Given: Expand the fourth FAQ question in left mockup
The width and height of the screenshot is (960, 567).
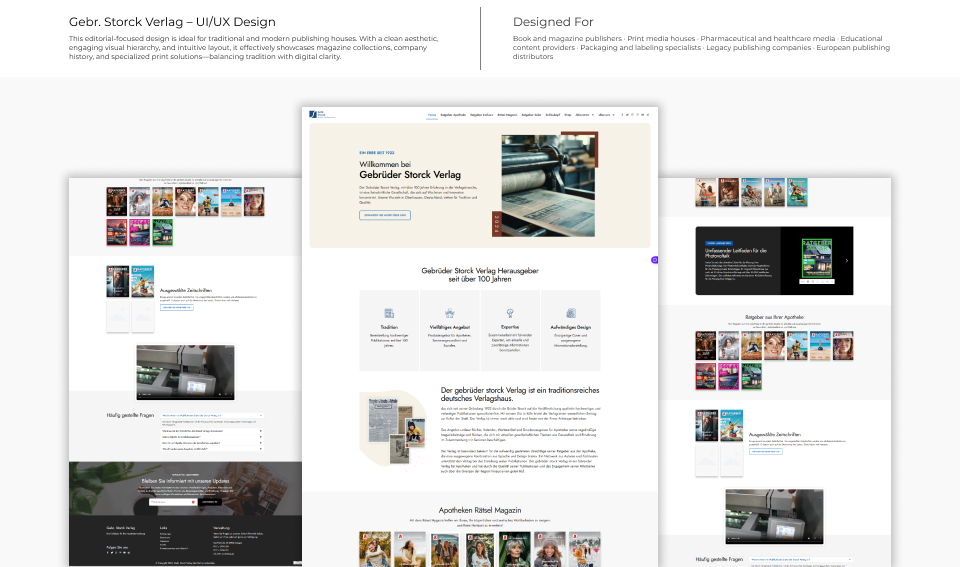Looking at the screenshot, I should click(x=212, y=443).
